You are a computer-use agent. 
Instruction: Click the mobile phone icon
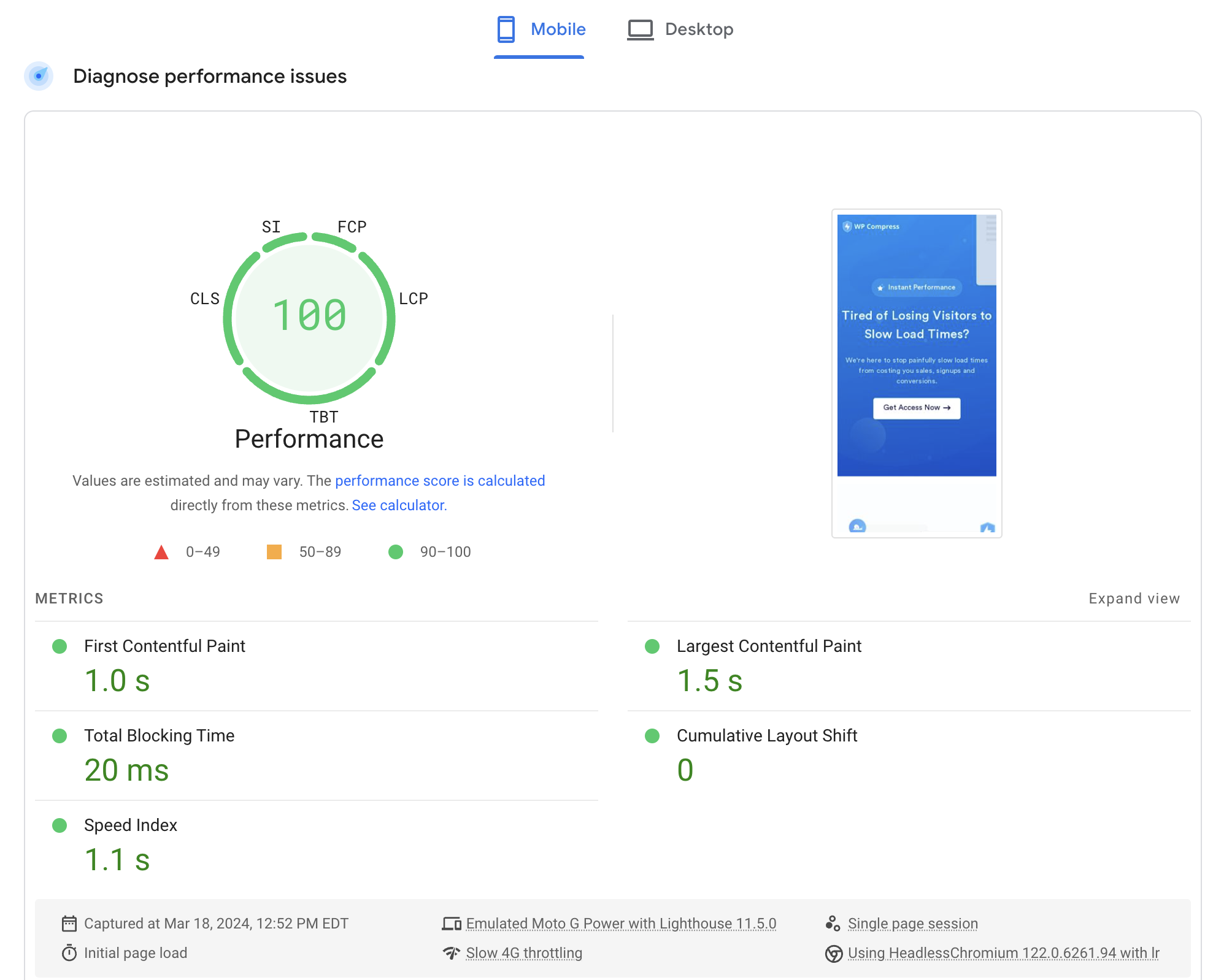(506, 29)
